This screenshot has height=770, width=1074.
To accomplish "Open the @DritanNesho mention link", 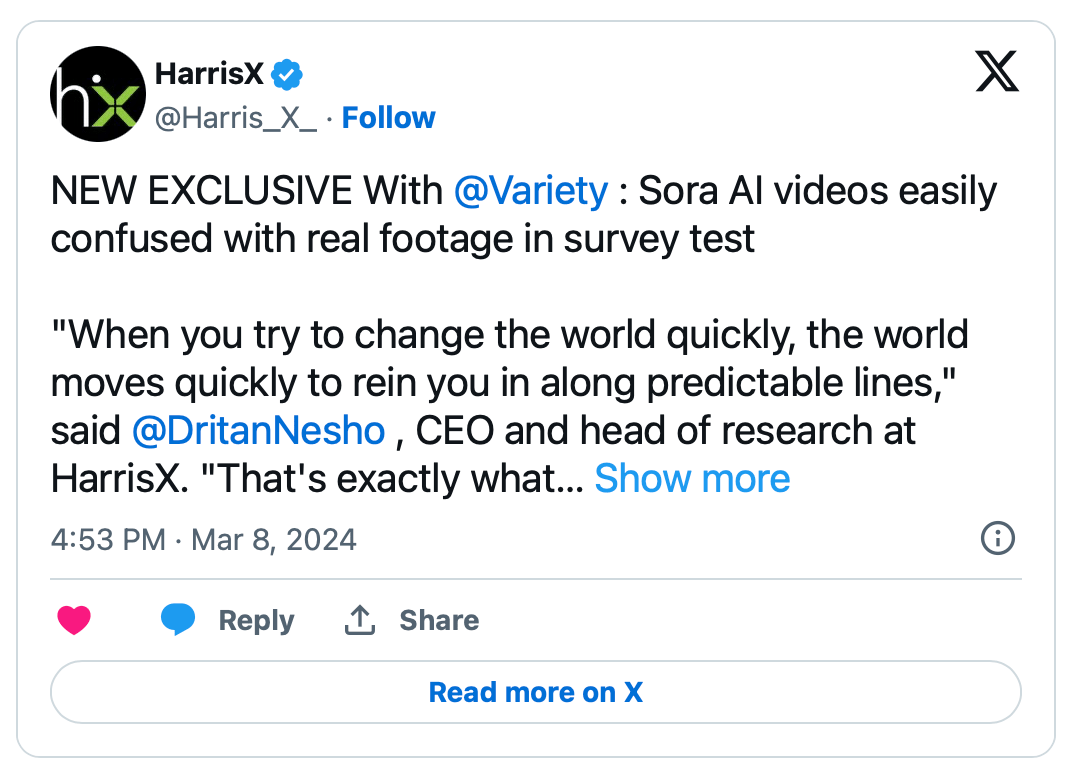I will pos(258,431).
